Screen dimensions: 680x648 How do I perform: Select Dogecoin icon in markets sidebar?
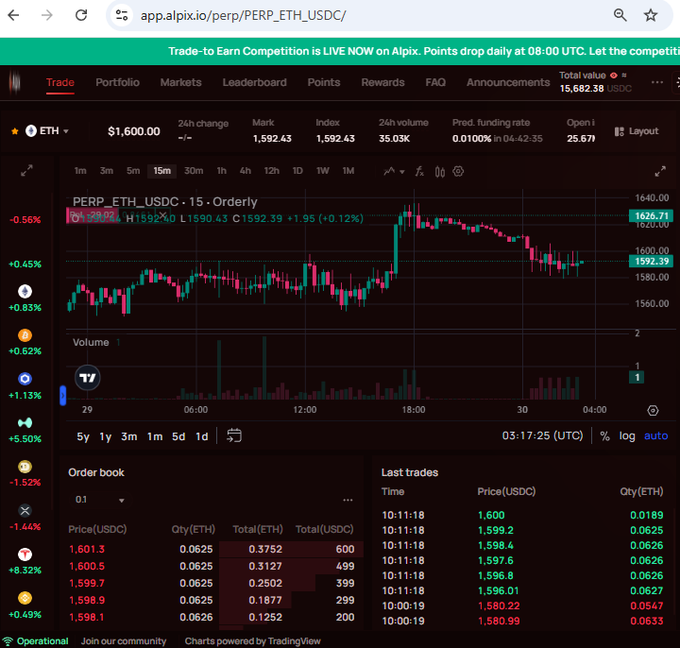(25, 467)
